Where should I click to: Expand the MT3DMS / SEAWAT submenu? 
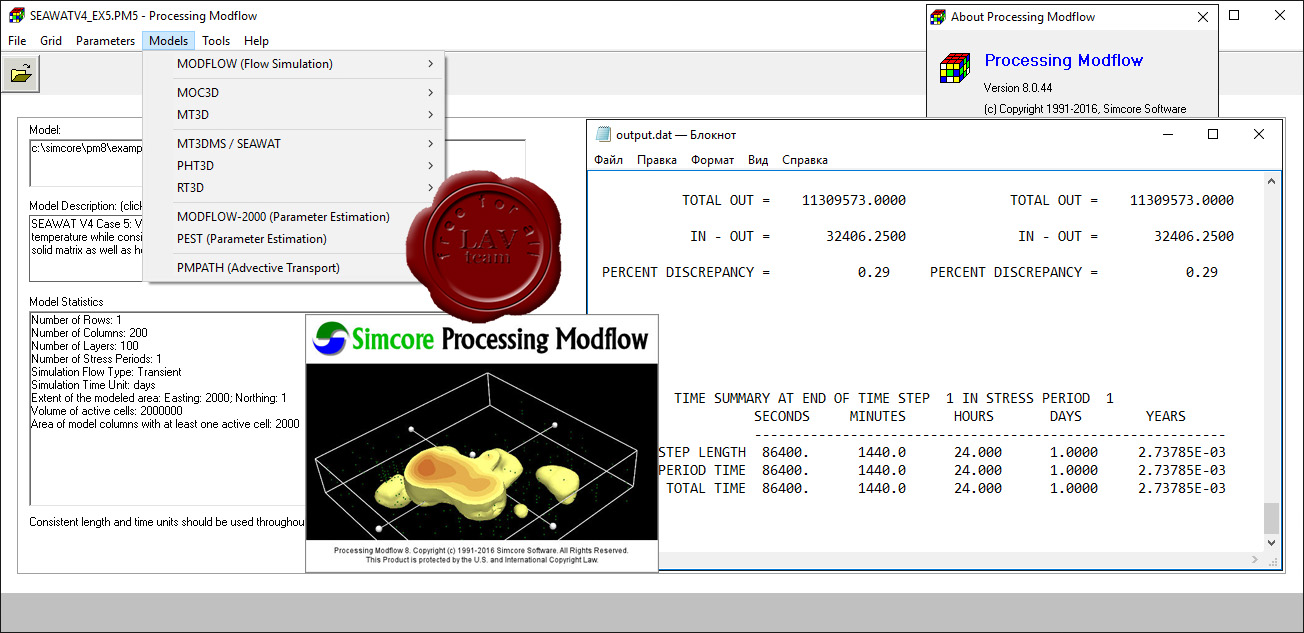[294, 144]
